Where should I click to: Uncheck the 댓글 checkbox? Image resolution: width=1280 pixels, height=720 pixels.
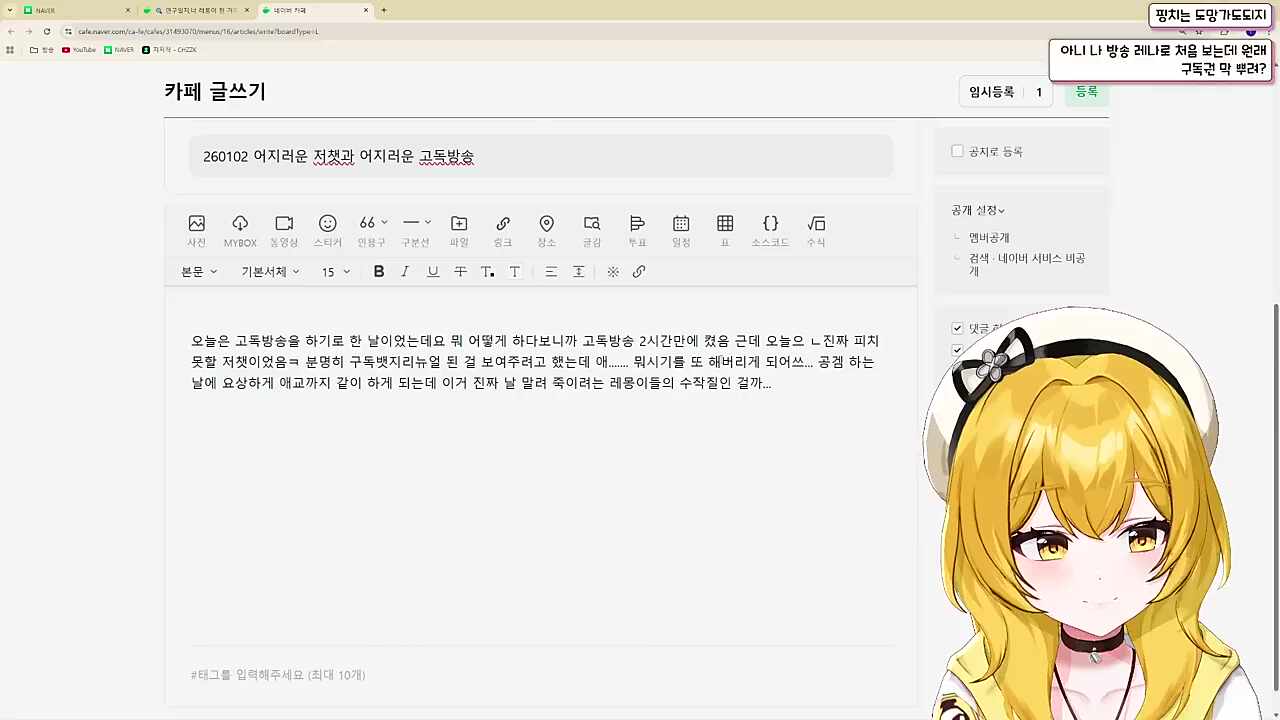point(957,328)
